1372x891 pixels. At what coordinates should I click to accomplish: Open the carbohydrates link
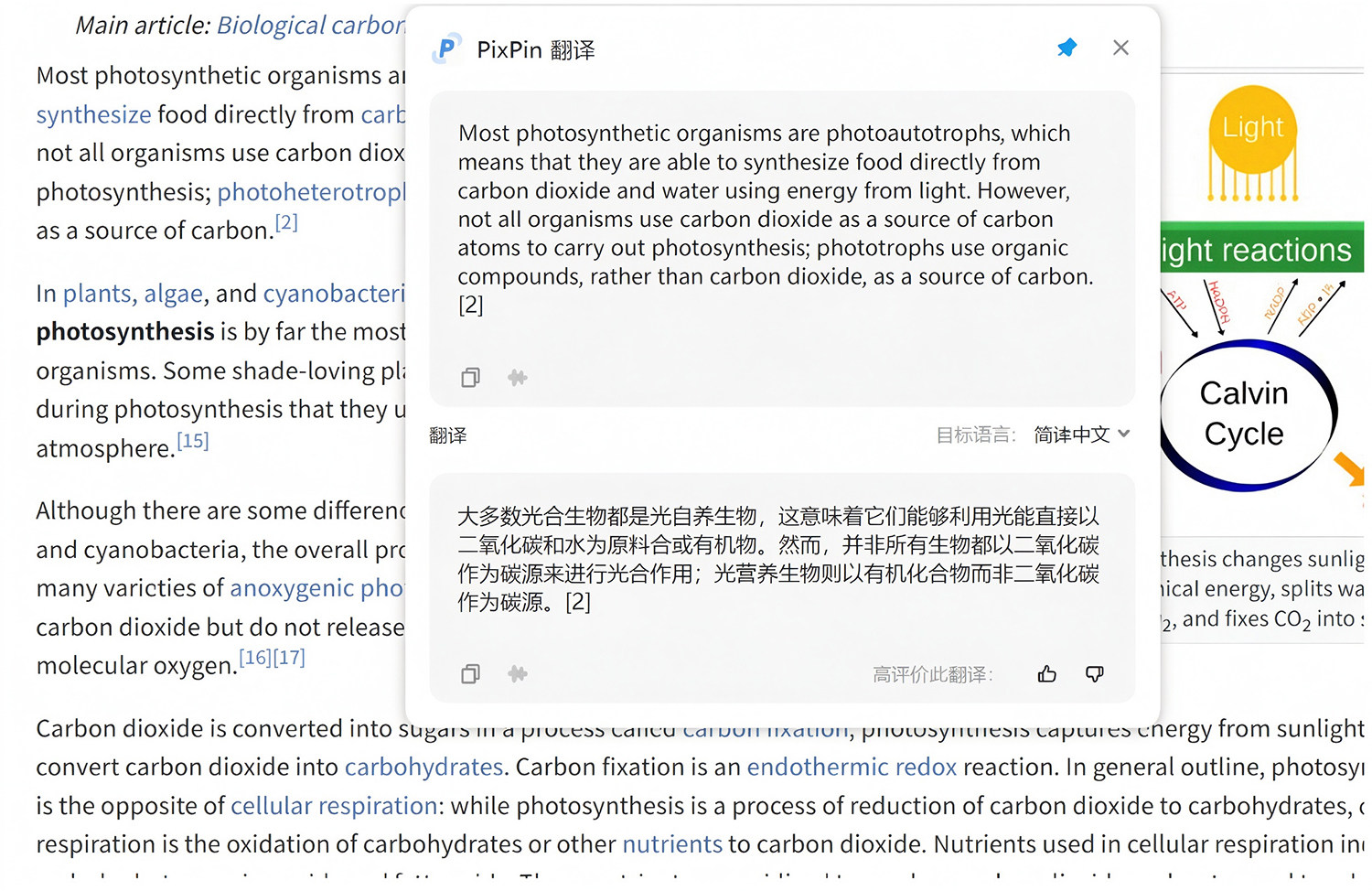423,767
